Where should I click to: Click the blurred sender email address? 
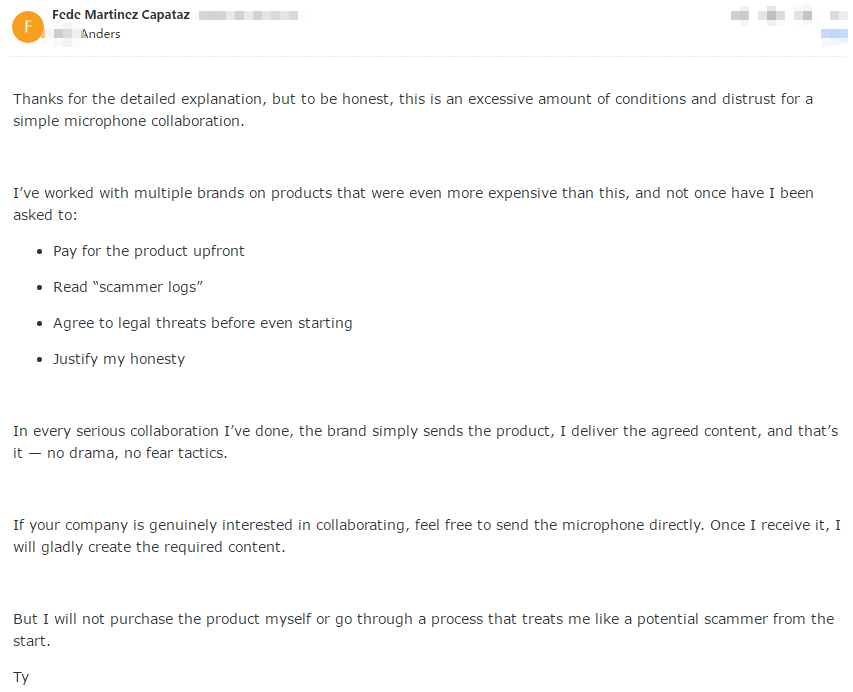click(x=248, y=16)
